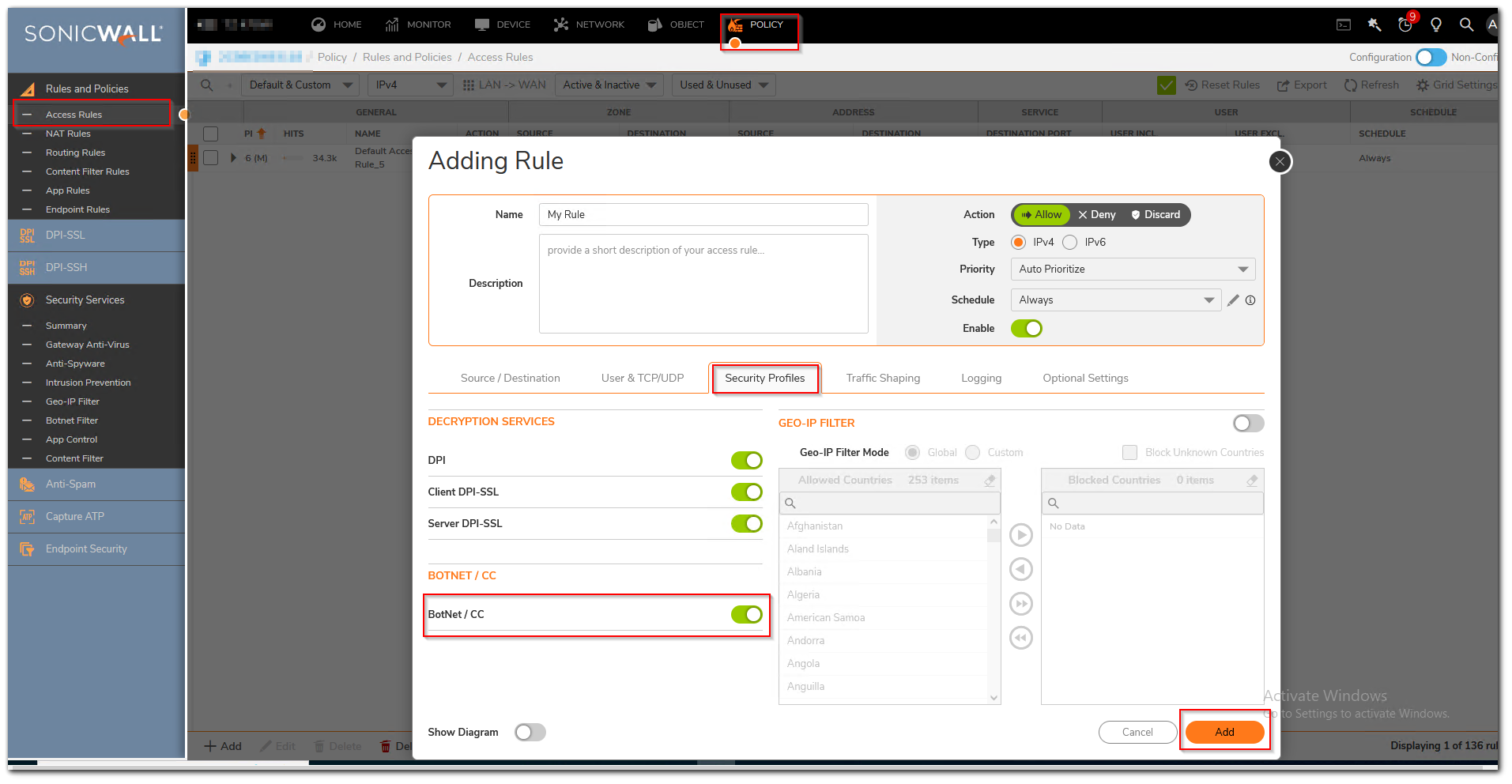Screen dimensions: 1512x784
Task: Click Allowed Countries search field
Action: click(890, 503)
